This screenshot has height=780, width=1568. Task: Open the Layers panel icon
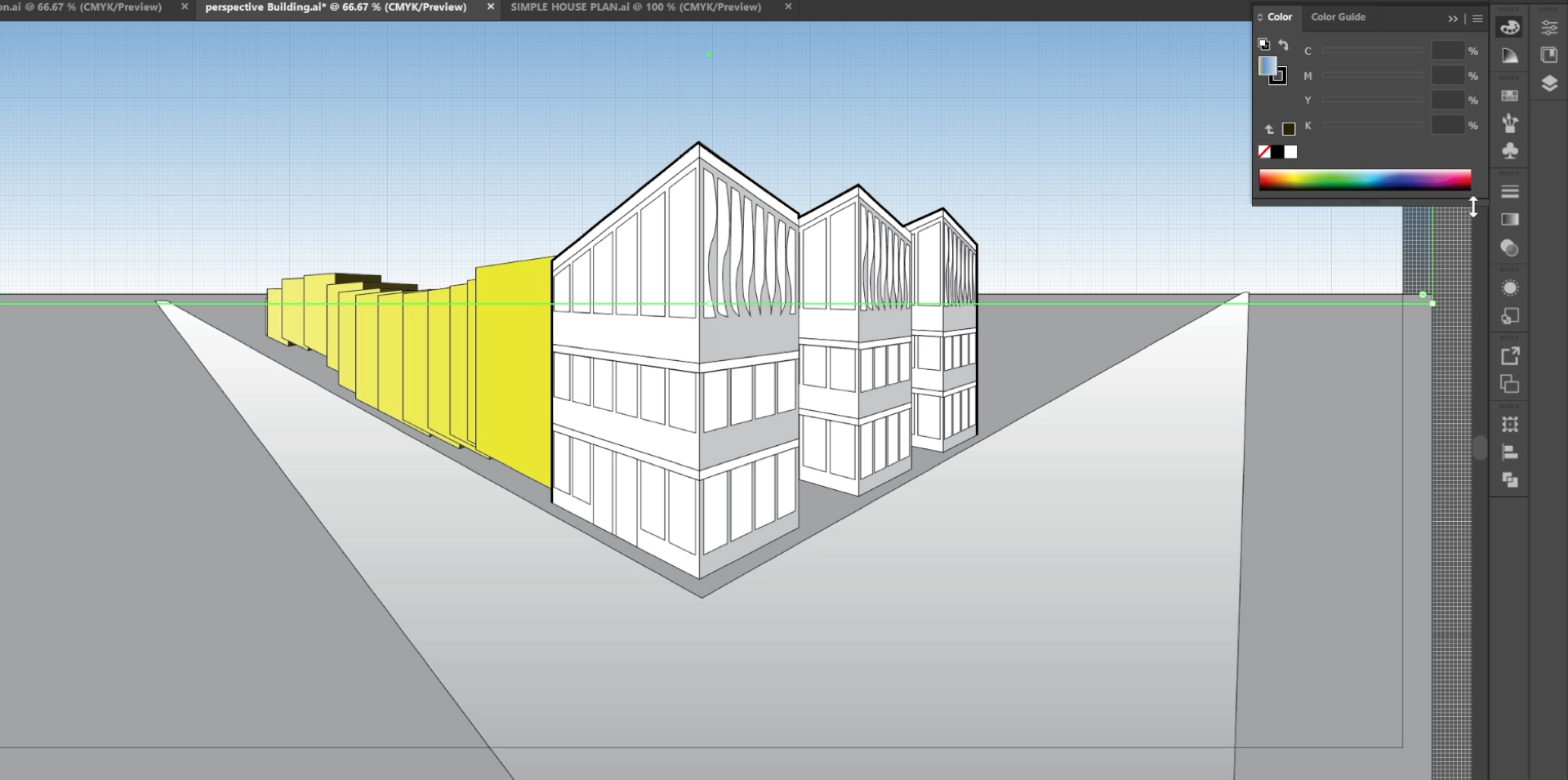1548,83
